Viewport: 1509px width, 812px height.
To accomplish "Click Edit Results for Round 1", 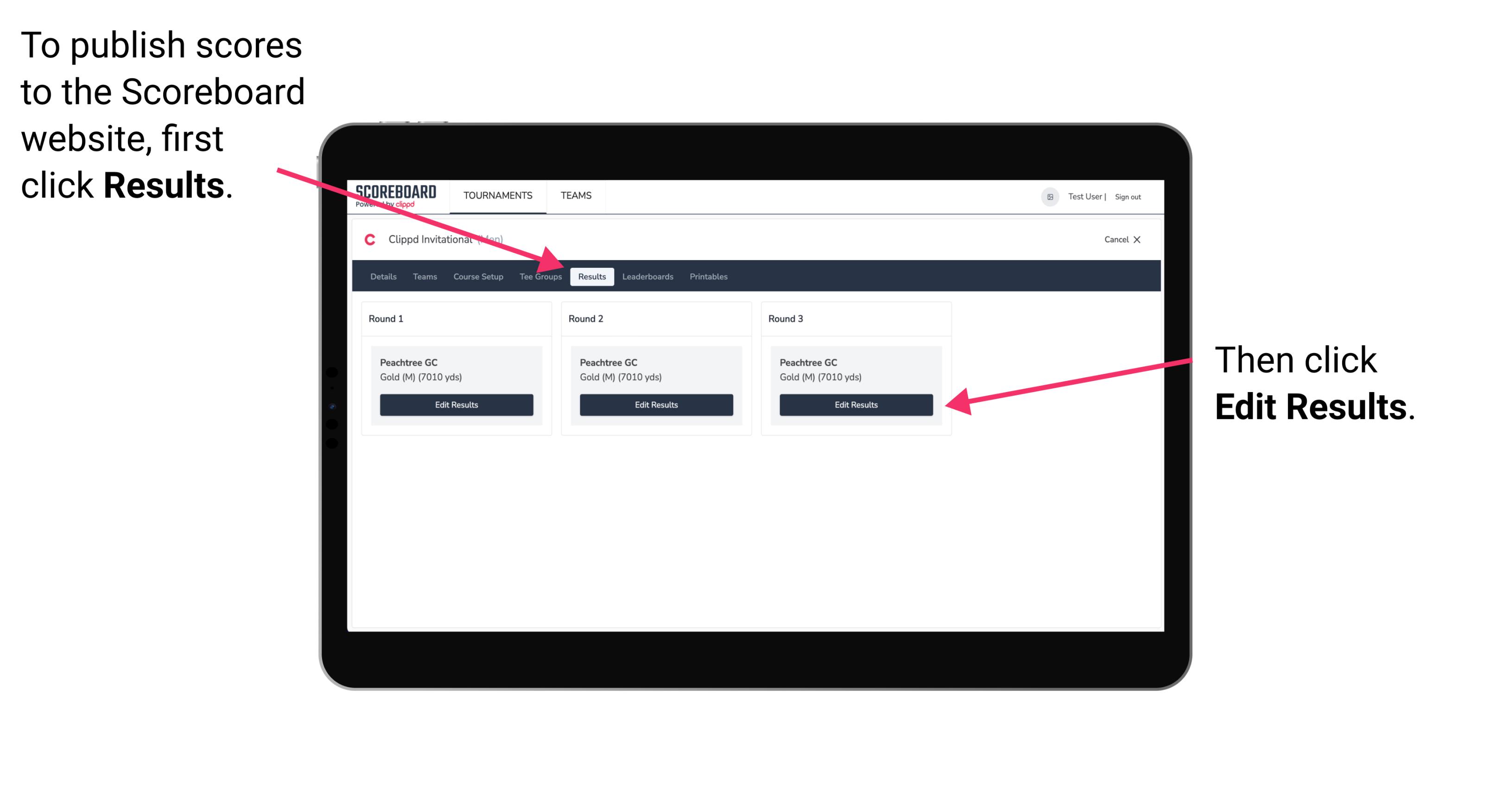I will [x=457, y=404].
